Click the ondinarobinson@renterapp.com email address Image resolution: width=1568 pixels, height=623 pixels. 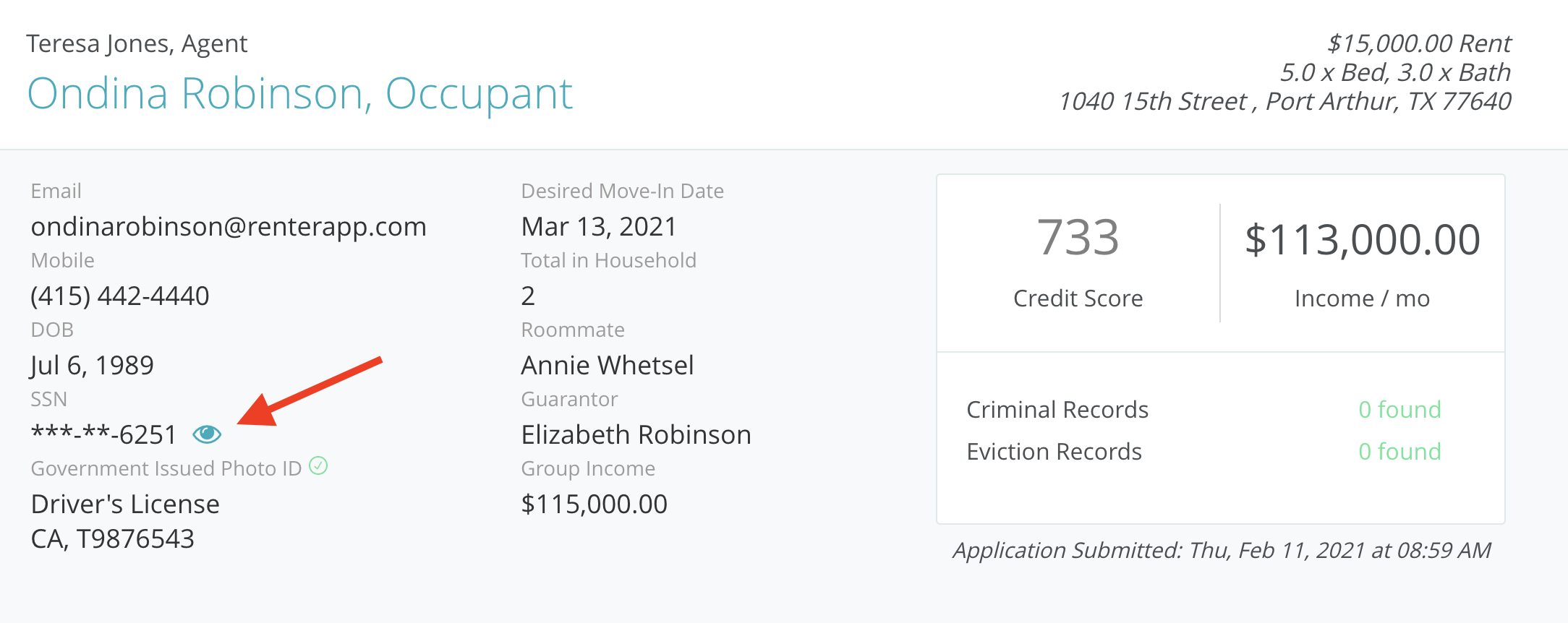pos(229,227)
